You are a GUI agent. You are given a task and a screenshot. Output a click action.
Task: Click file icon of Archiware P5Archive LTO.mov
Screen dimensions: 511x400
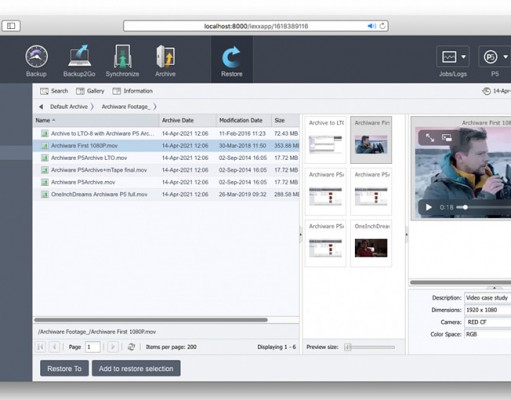(x=44, y=158)
